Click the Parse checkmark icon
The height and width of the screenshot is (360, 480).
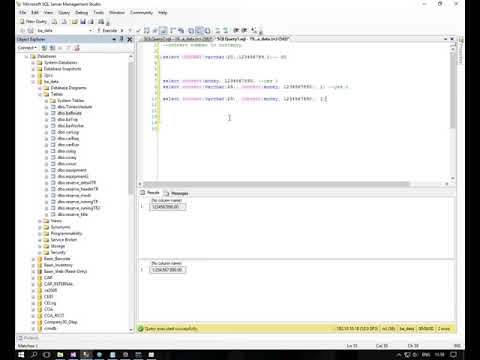pyautogui.click(x=138, y=30)
